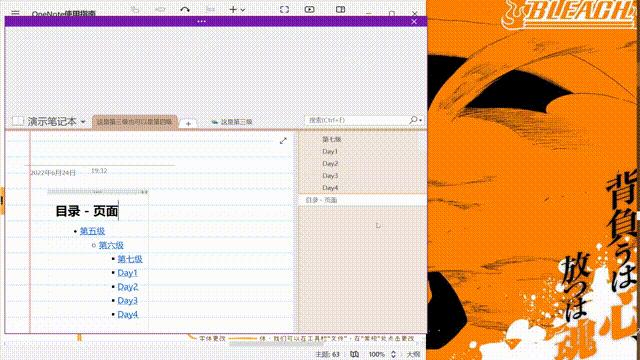Click the 第六级 hyperlink
The height and width of the screenshot is (360, 640).
(x=111, y=245)
